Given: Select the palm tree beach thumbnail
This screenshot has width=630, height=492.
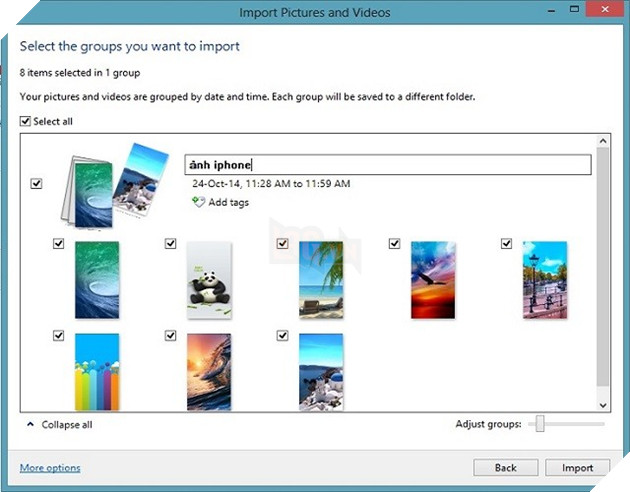Looking at the screenshot, I should [x=320, y=279].
